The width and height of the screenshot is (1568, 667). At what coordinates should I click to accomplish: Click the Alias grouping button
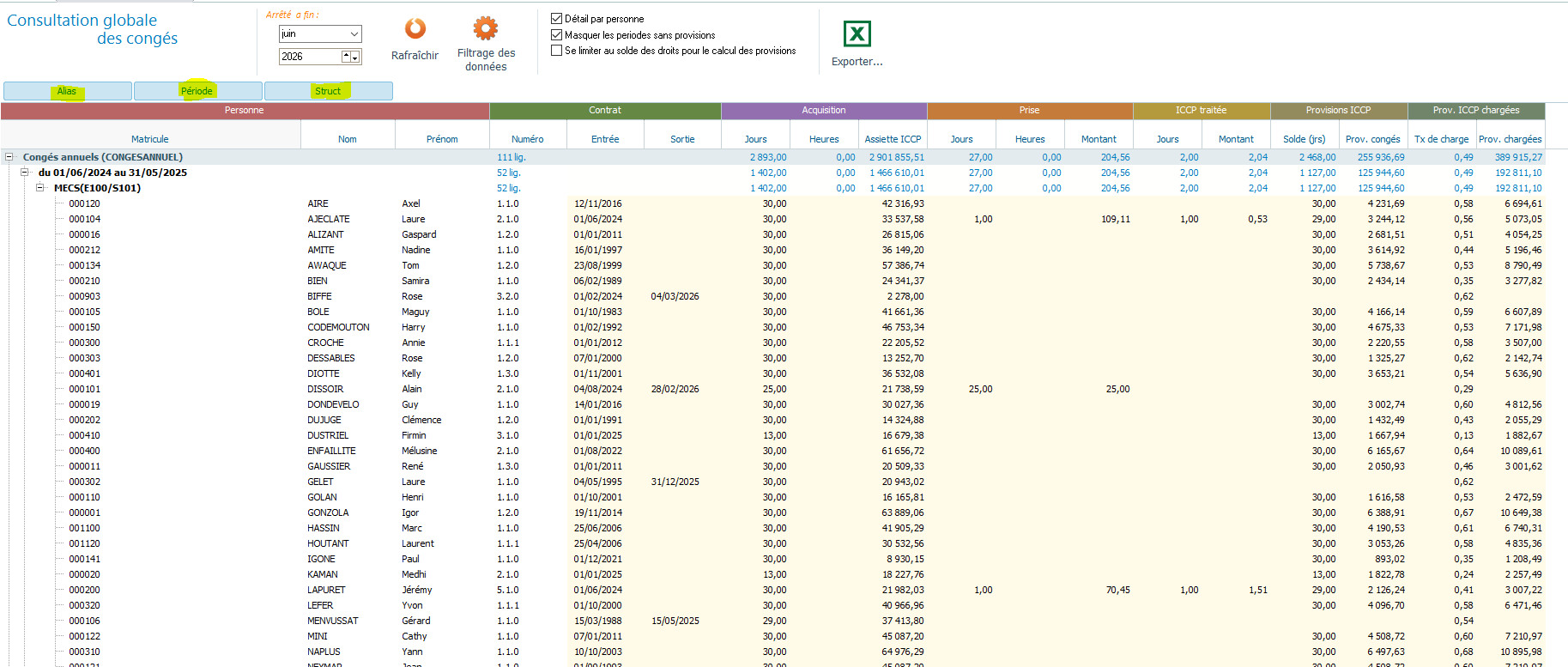68,91
